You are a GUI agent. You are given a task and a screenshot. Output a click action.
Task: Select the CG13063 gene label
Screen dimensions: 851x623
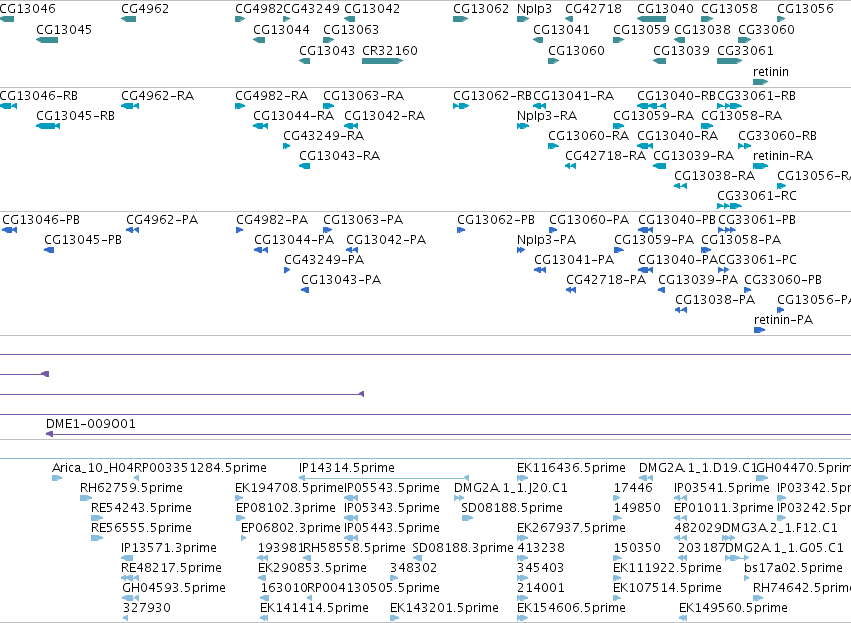coord(351,29)
